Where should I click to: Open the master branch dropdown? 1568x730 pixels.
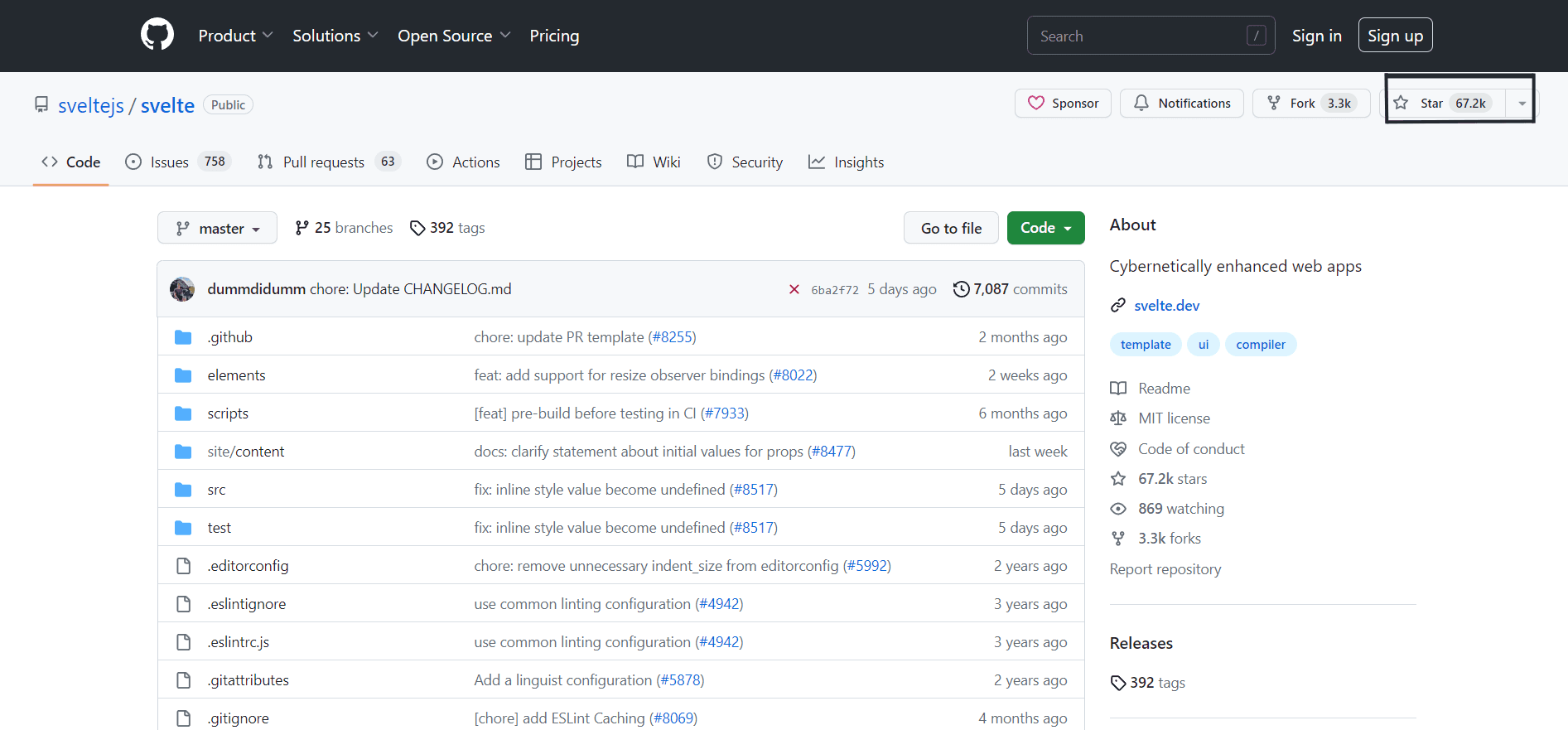(217, 228)
